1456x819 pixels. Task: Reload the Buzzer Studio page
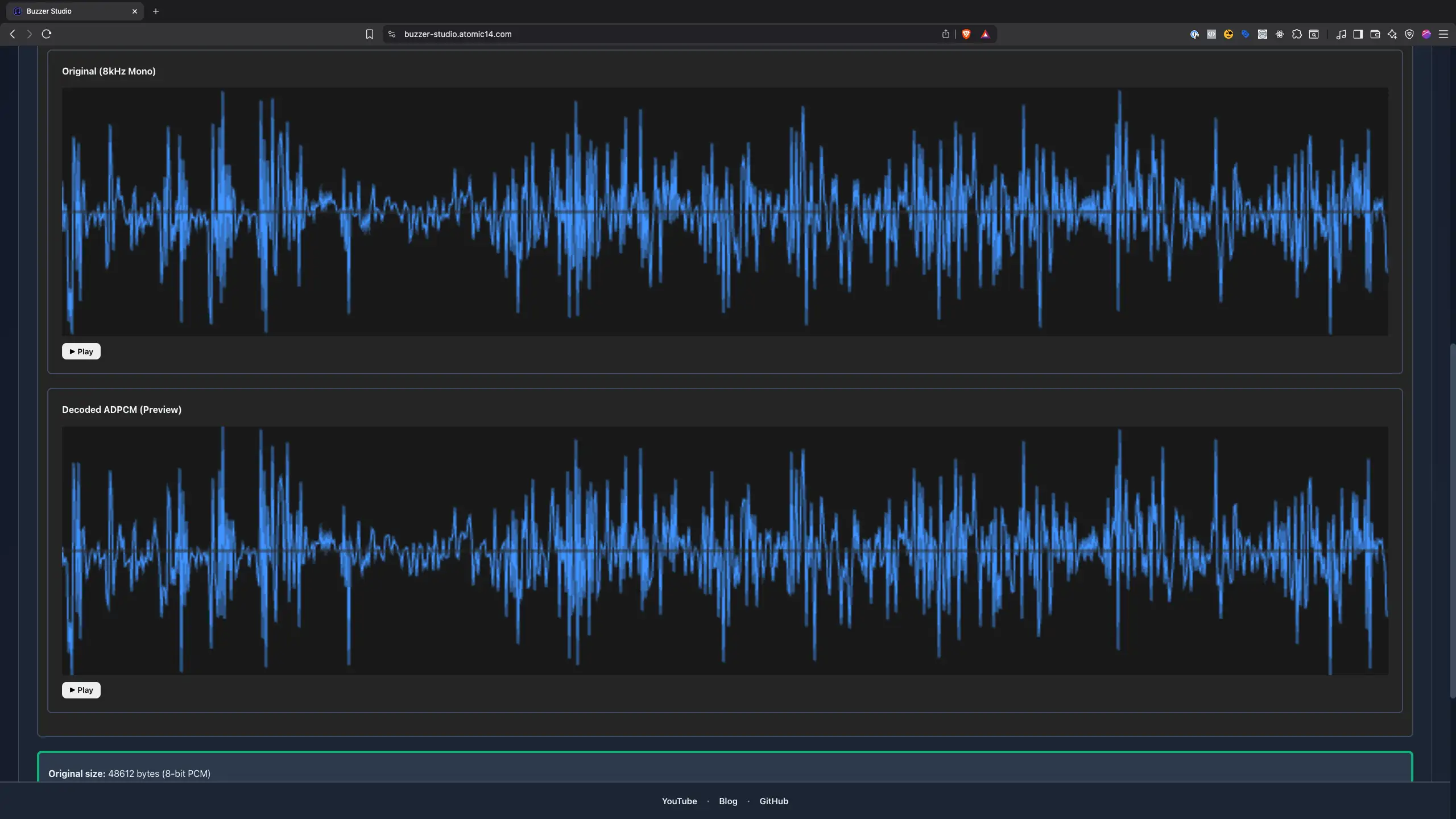pos(47,34)
